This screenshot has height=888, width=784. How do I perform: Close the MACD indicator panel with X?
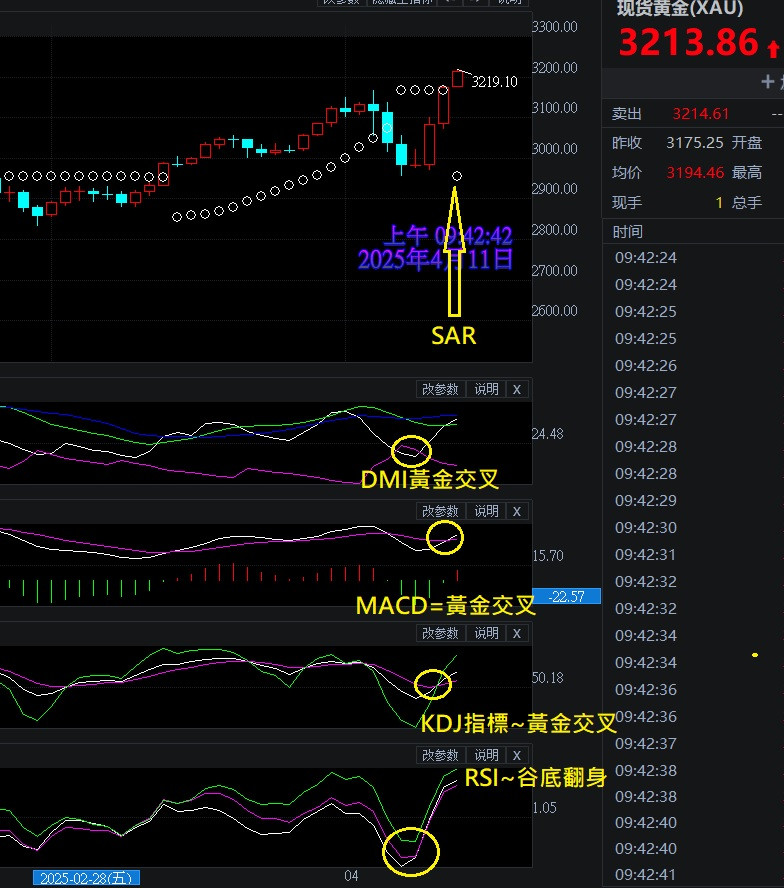516,511
